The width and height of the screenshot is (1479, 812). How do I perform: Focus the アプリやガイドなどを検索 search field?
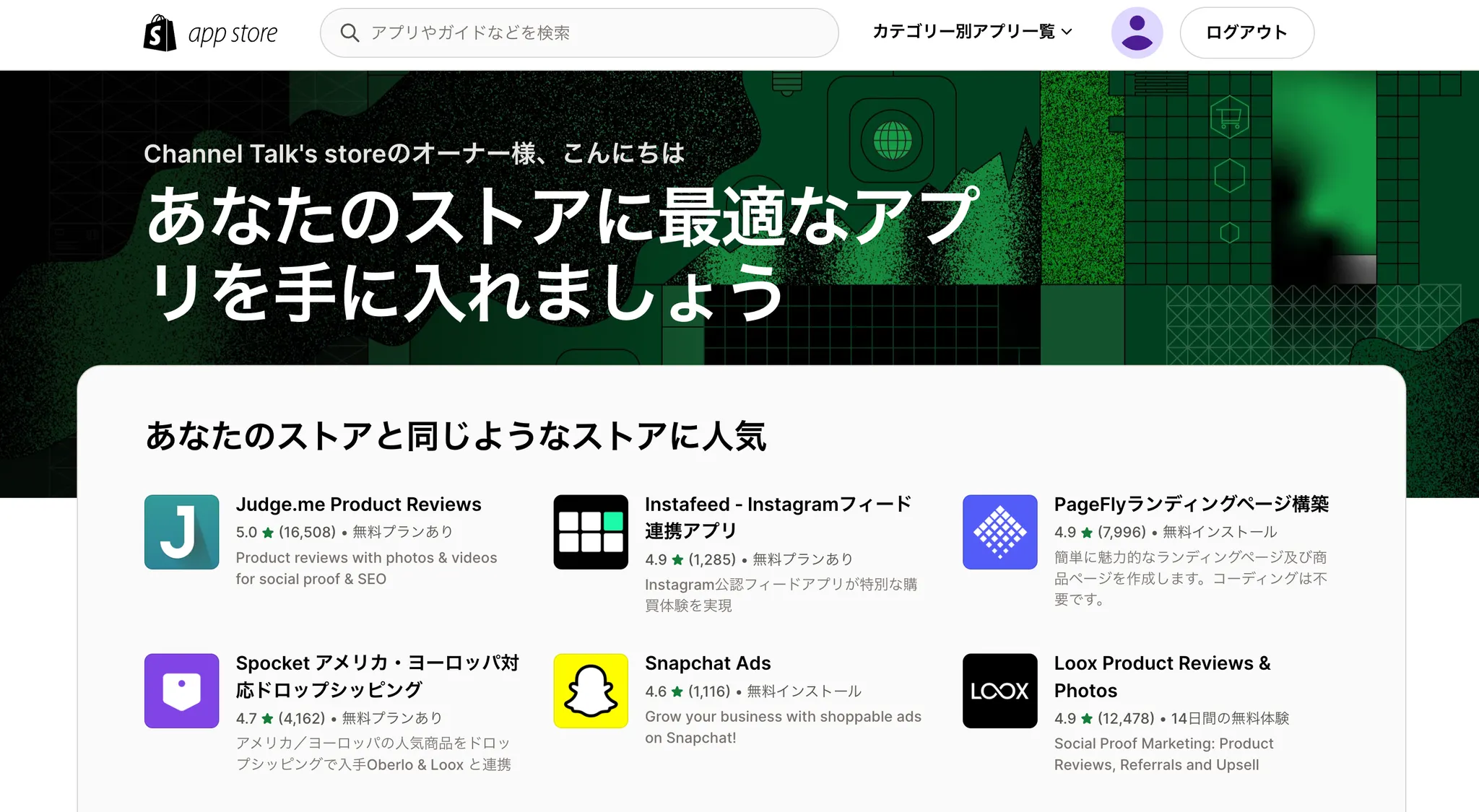coord(579,32)
